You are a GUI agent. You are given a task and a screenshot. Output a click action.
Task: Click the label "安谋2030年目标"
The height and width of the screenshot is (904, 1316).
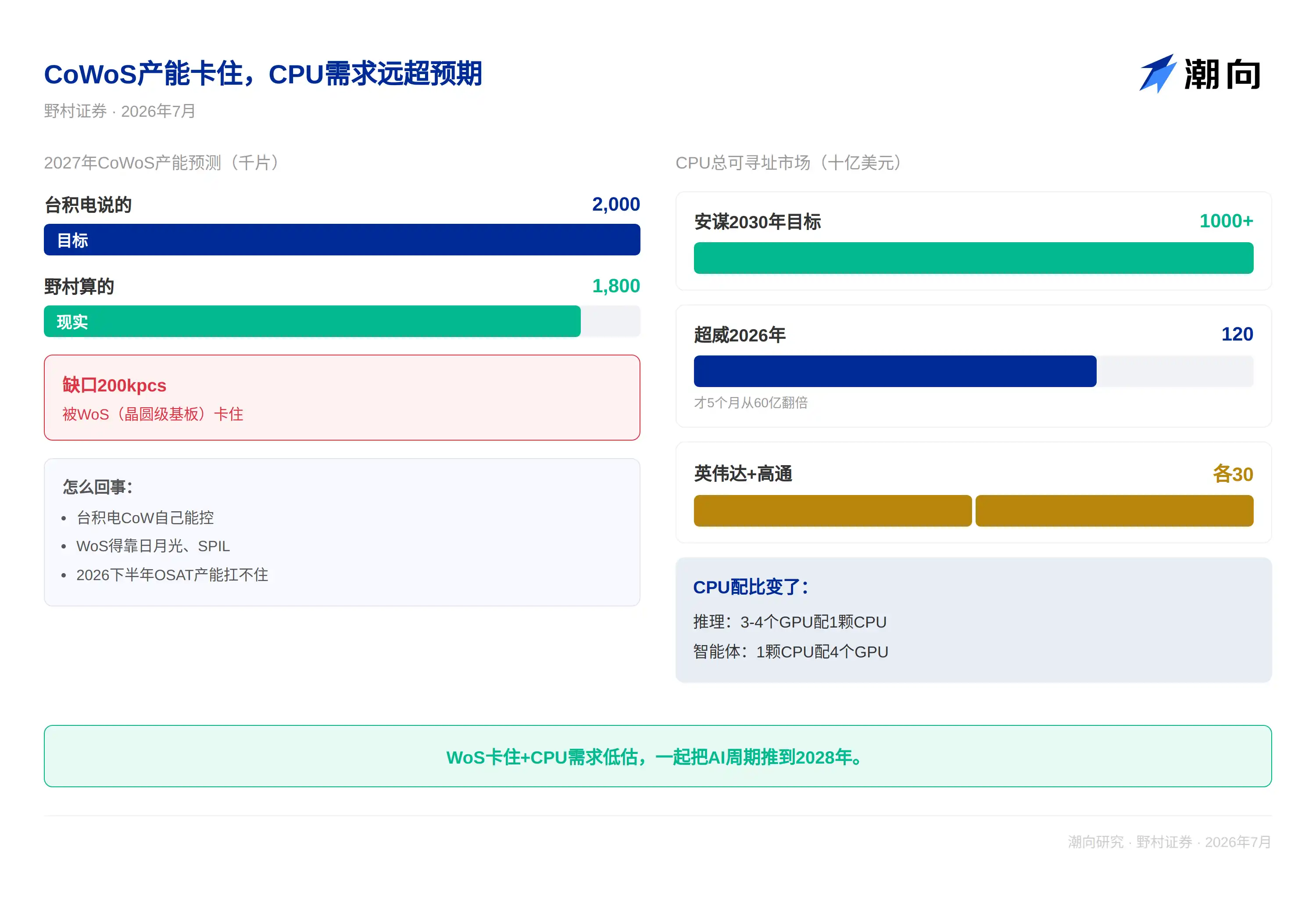(758, 222)
